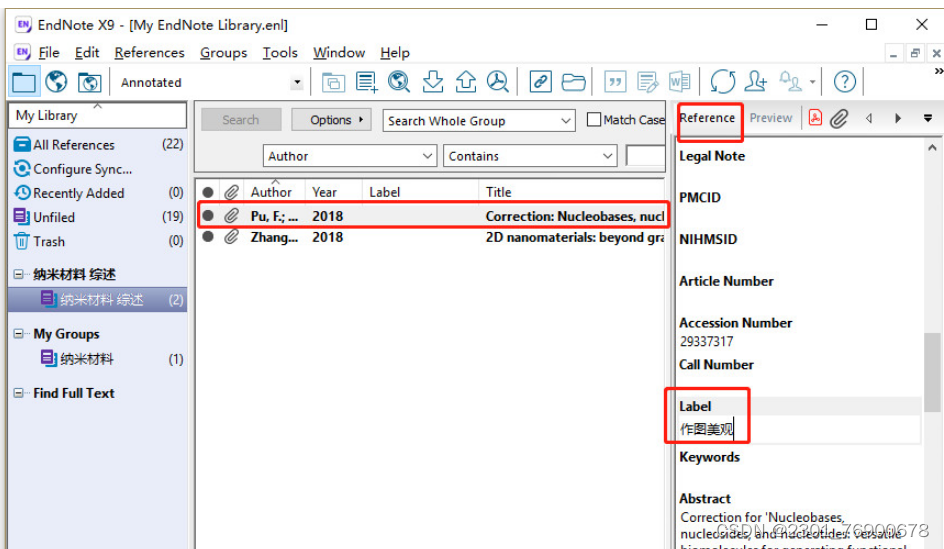
Task: Click the search text input field
Action: pos(645,156)
